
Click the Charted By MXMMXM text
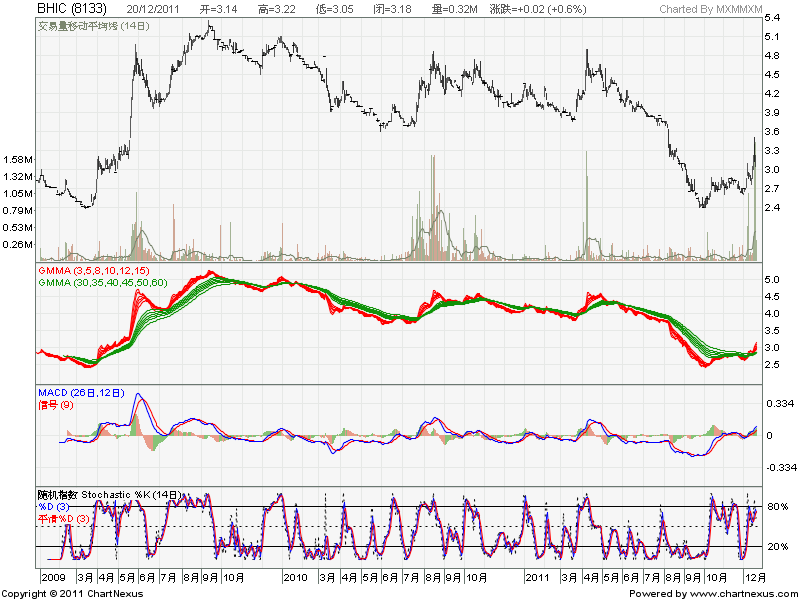pyautogui.click(x=703, y=9)
